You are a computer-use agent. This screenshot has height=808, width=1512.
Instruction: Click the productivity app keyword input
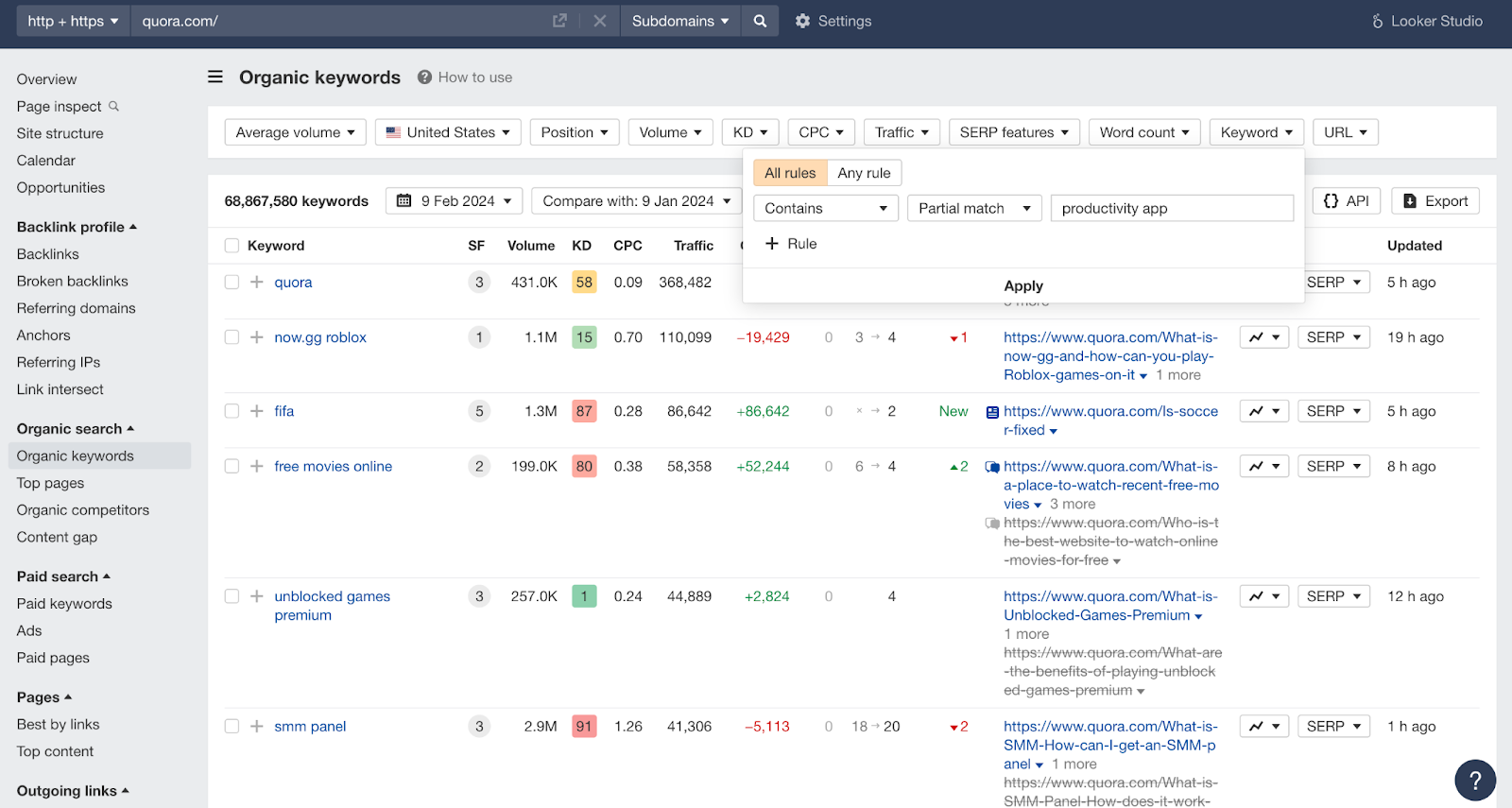(1172, 208)
